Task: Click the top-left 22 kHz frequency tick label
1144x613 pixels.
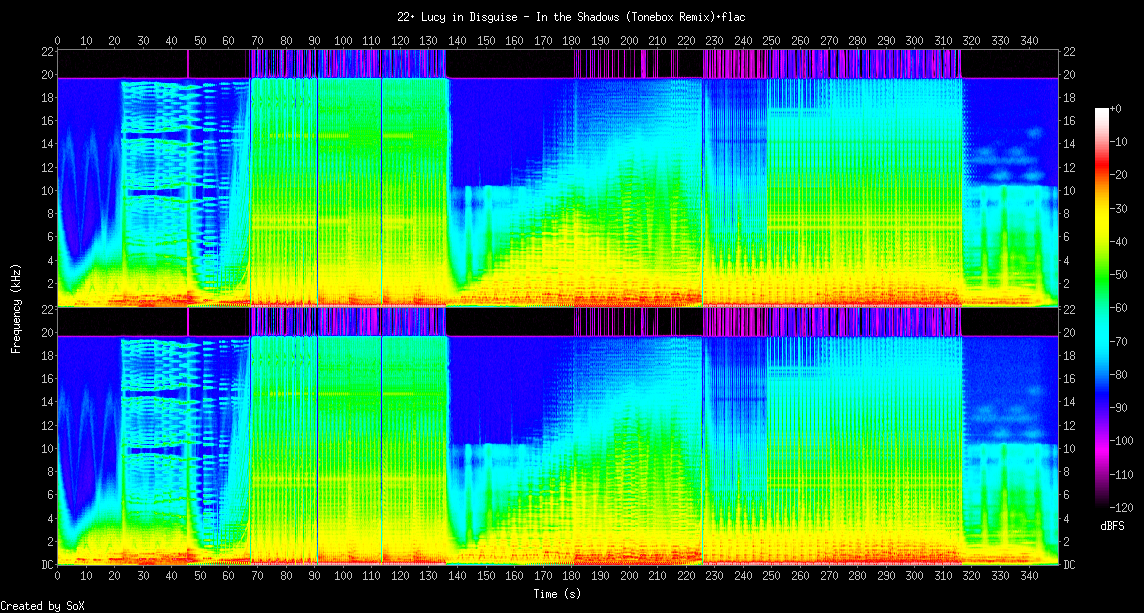Action: pos(46,52)
